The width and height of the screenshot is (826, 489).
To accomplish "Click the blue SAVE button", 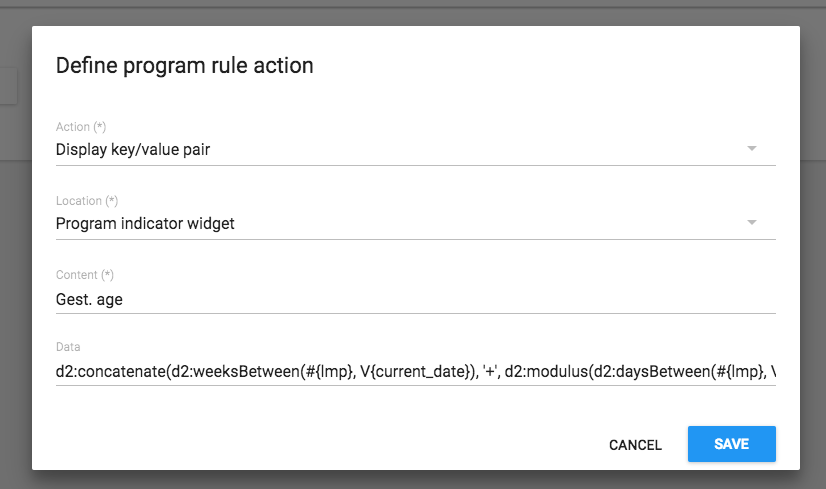I will [x=732, y=444].
